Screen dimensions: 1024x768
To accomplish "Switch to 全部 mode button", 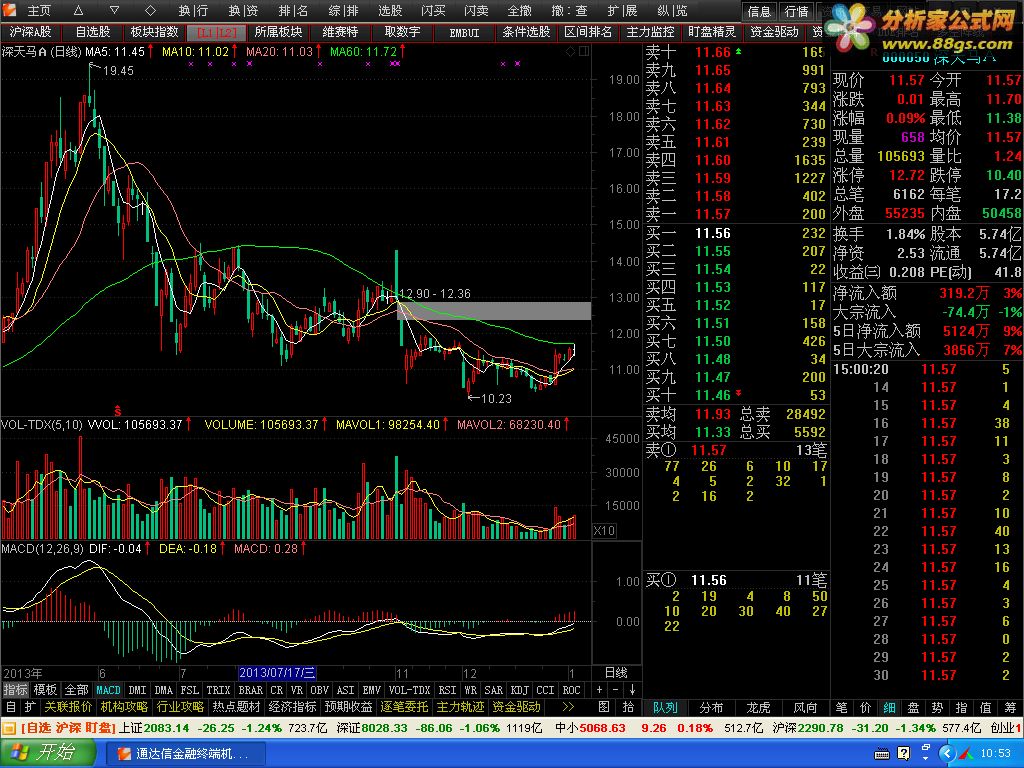I will click(x=76, y=690).
